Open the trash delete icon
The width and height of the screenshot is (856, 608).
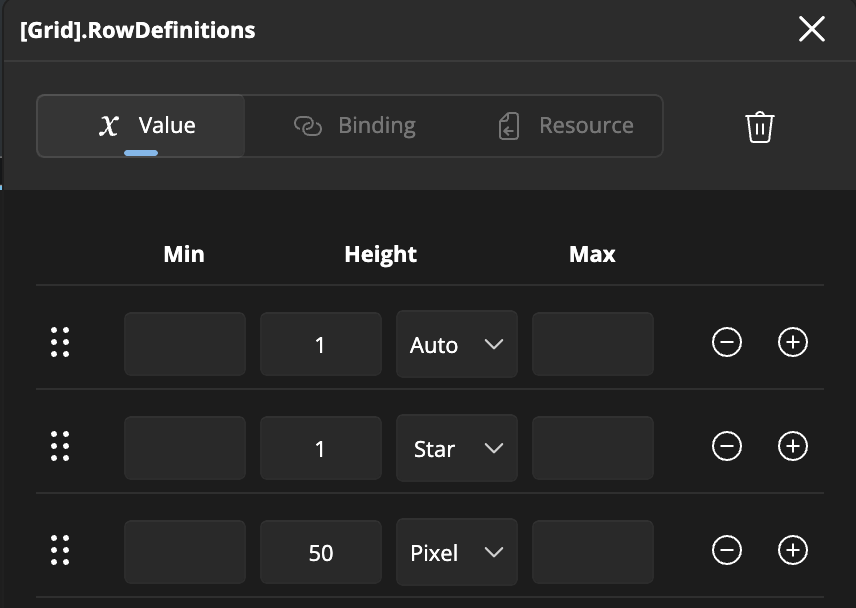point(760,126)
